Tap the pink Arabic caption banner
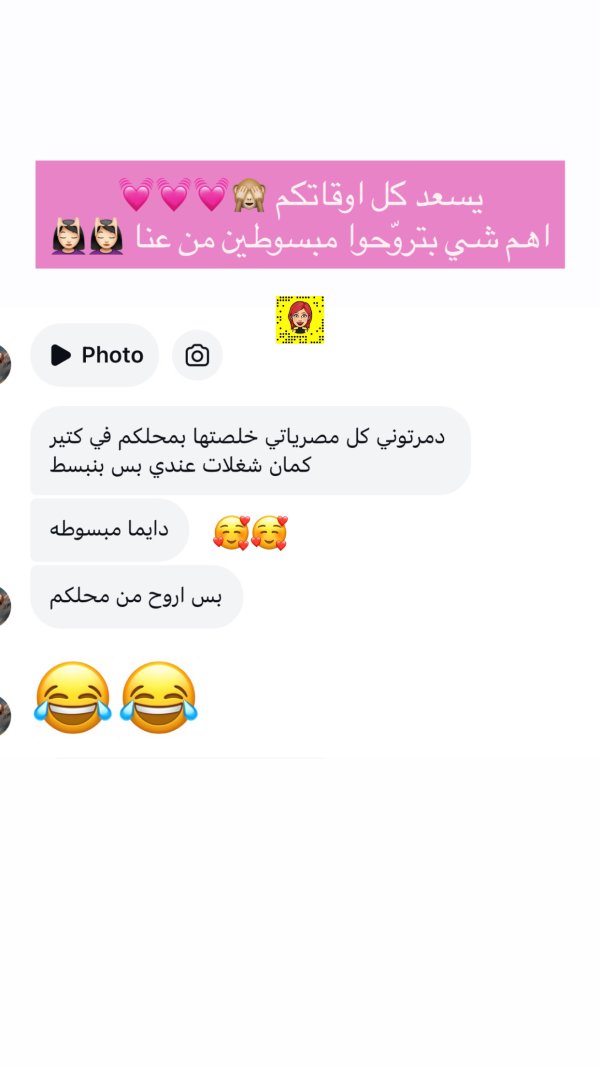600x1066 pixels. [300, 214]
